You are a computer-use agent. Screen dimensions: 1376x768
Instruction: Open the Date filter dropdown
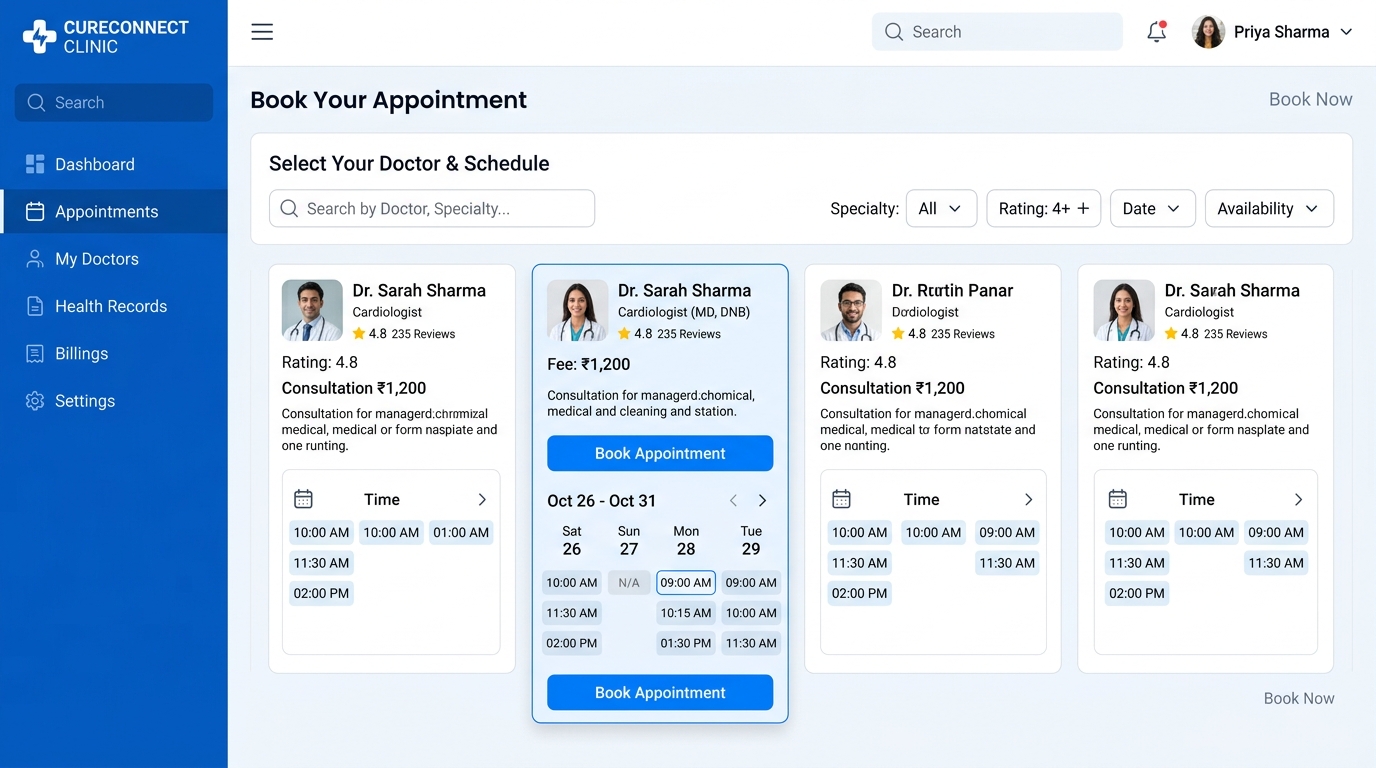(1152, 208)
